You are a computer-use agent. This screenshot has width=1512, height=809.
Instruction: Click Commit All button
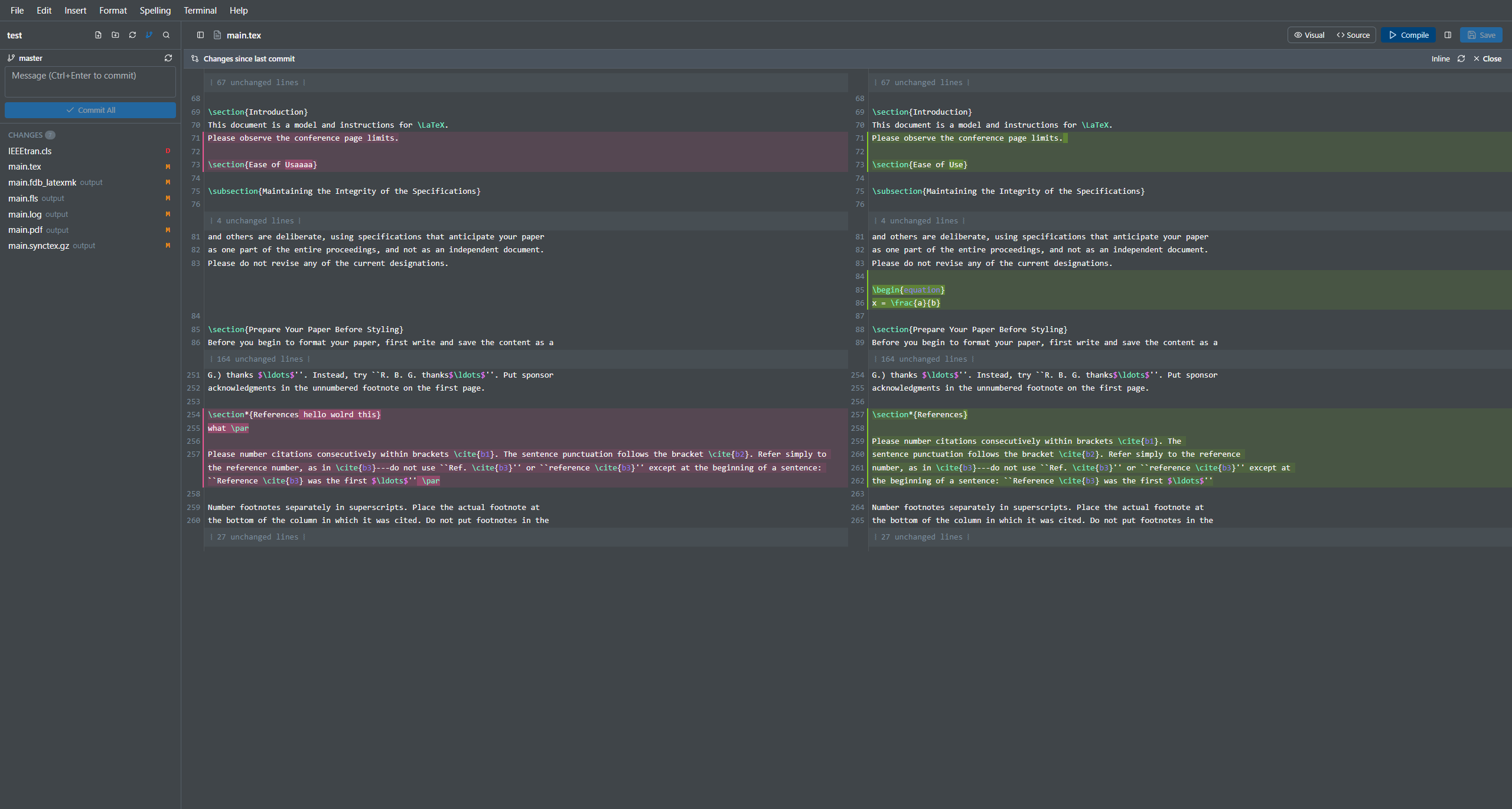click(90, 110)
